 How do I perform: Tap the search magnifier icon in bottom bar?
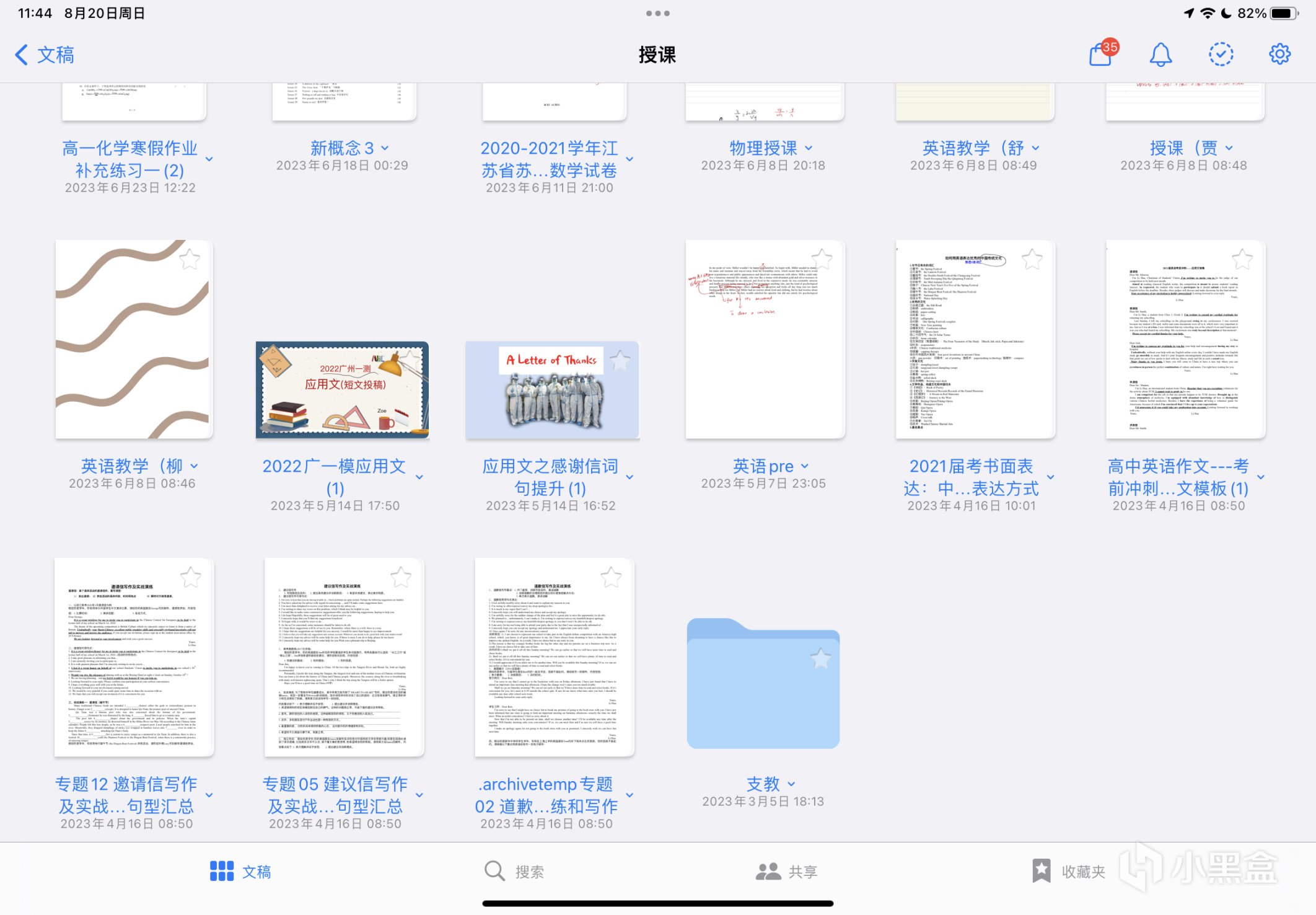(x=494, y=871)
